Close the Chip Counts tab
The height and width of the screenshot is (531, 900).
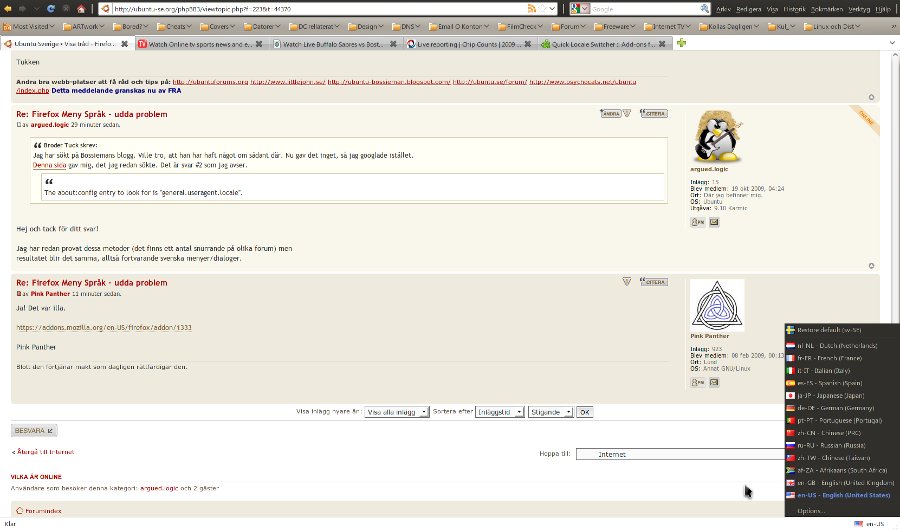pos(527,44)
